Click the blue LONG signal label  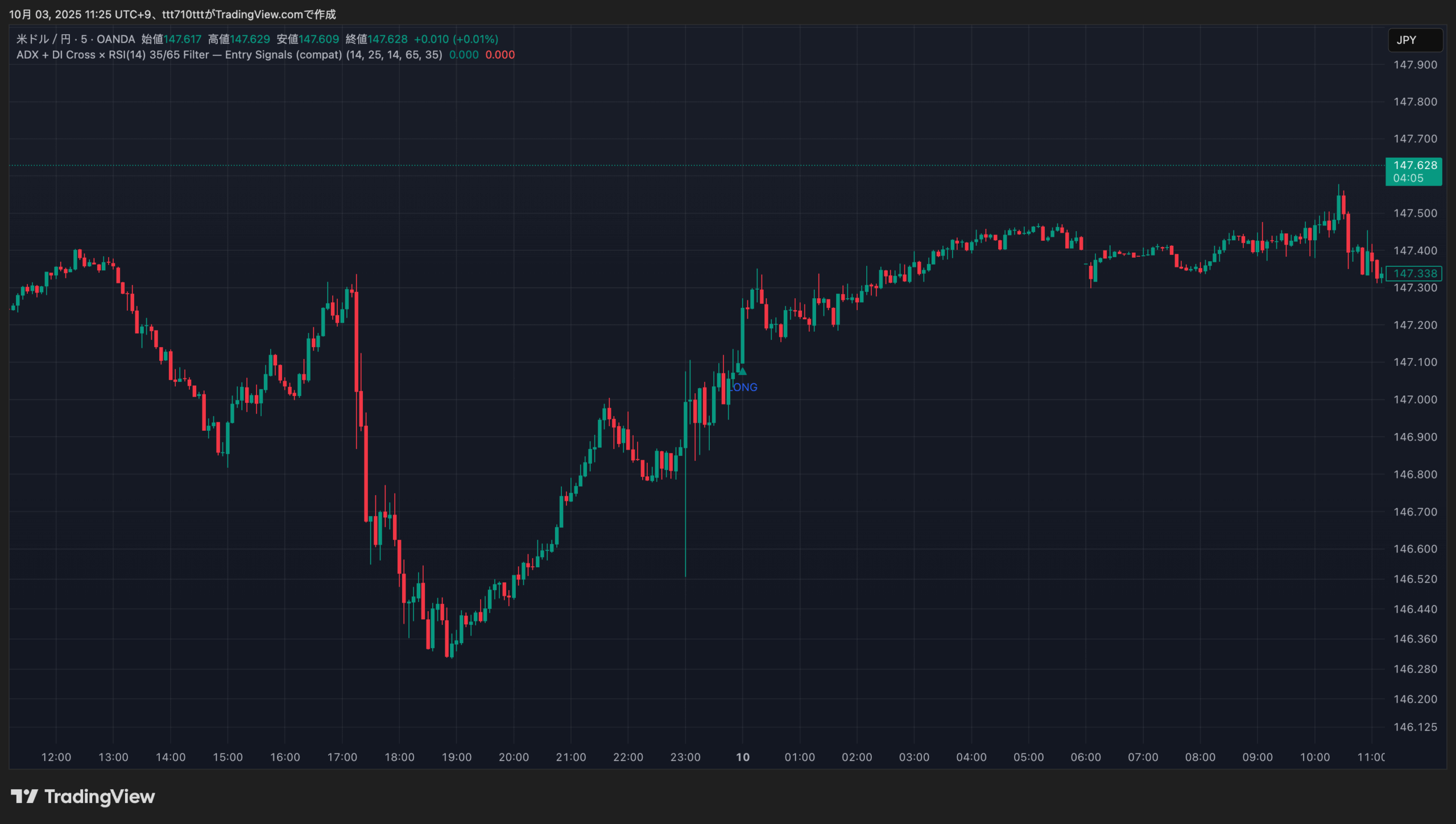tap(744, 388)
